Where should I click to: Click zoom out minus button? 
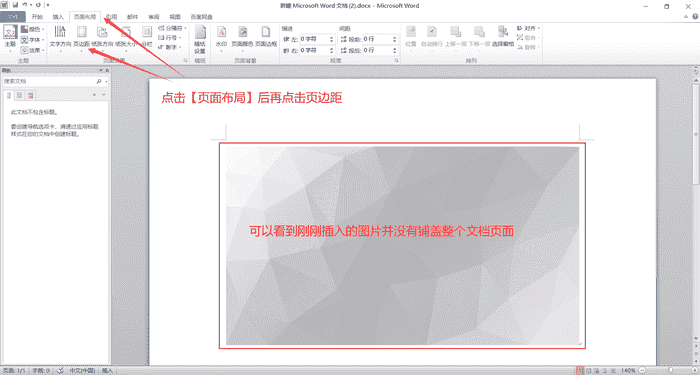[x=642, y=371]
